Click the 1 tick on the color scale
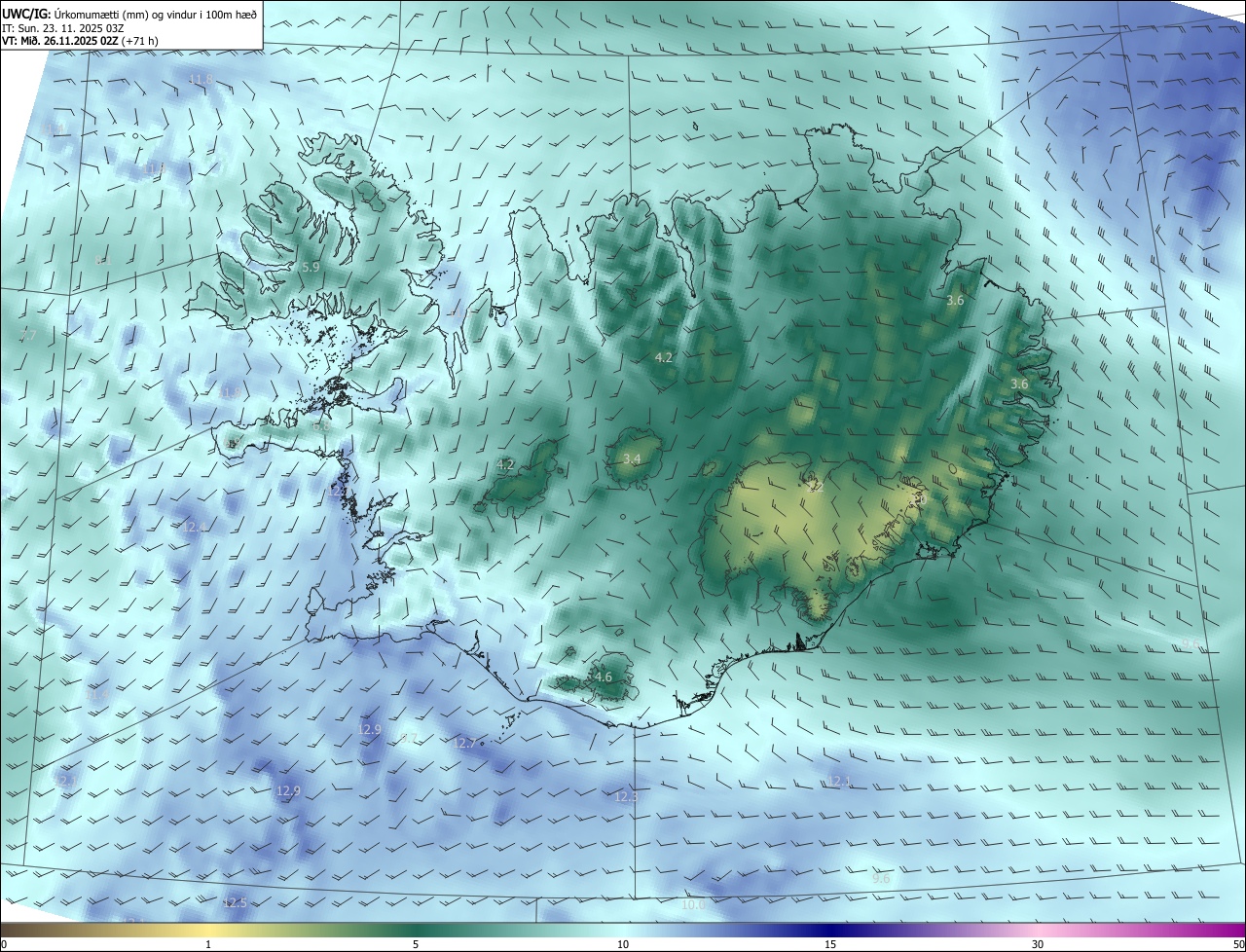 point(208,944)
